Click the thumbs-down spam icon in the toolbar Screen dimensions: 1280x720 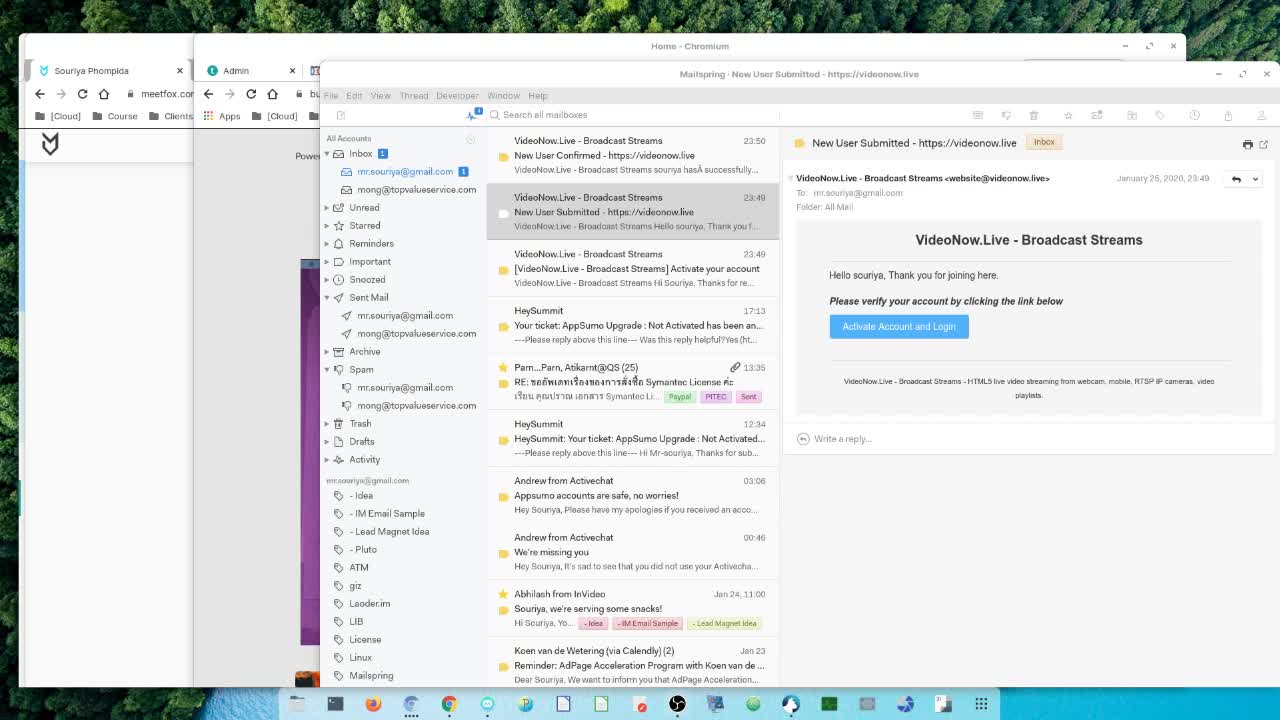tap(1006, 115)
